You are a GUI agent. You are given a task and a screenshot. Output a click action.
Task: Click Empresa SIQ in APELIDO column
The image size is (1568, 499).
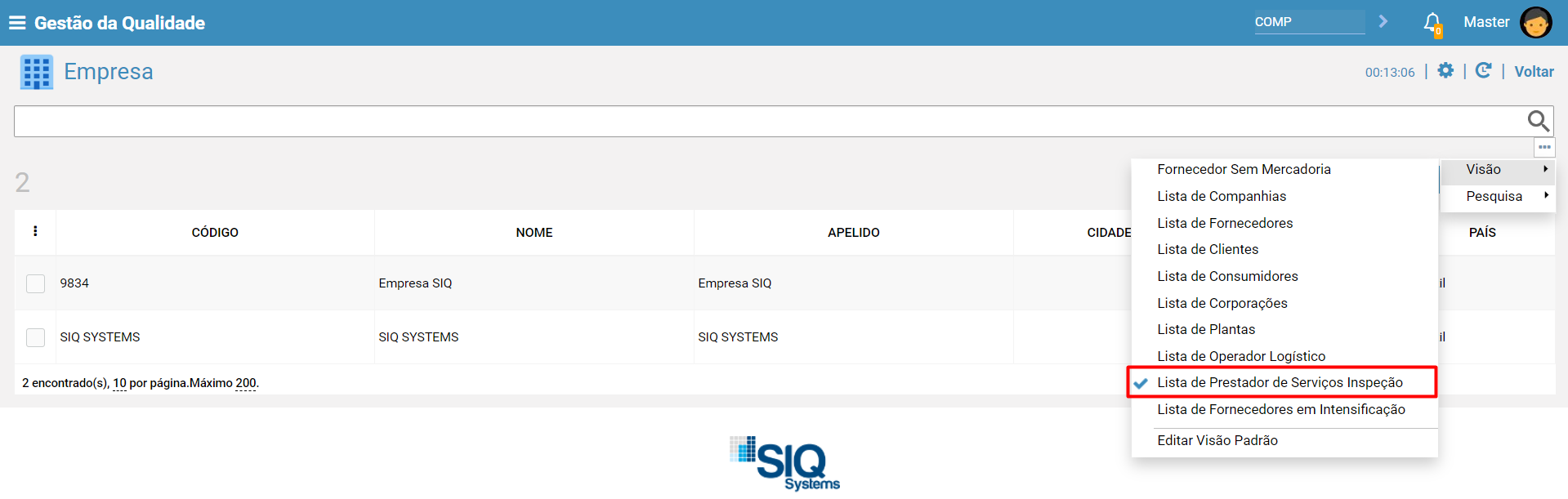(x=735, y=283)
